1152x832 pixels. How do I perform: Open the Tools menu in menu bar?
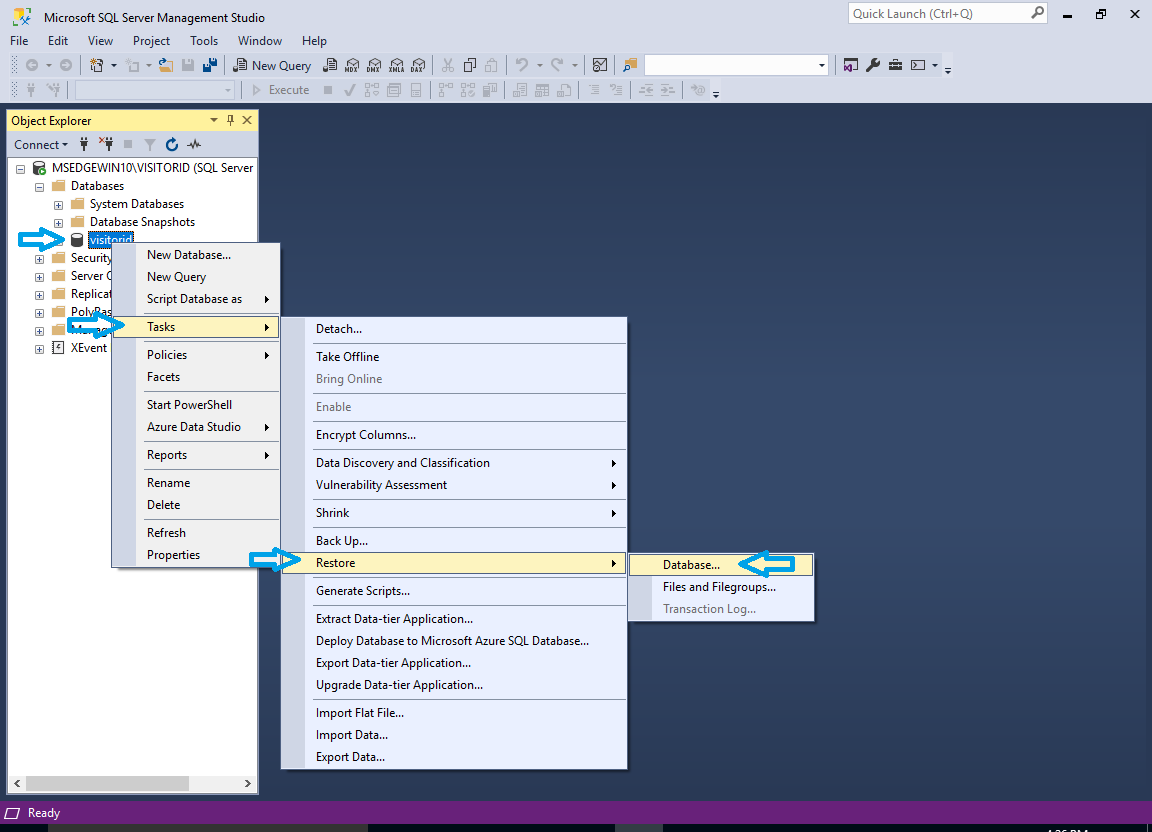pos(204,41)
